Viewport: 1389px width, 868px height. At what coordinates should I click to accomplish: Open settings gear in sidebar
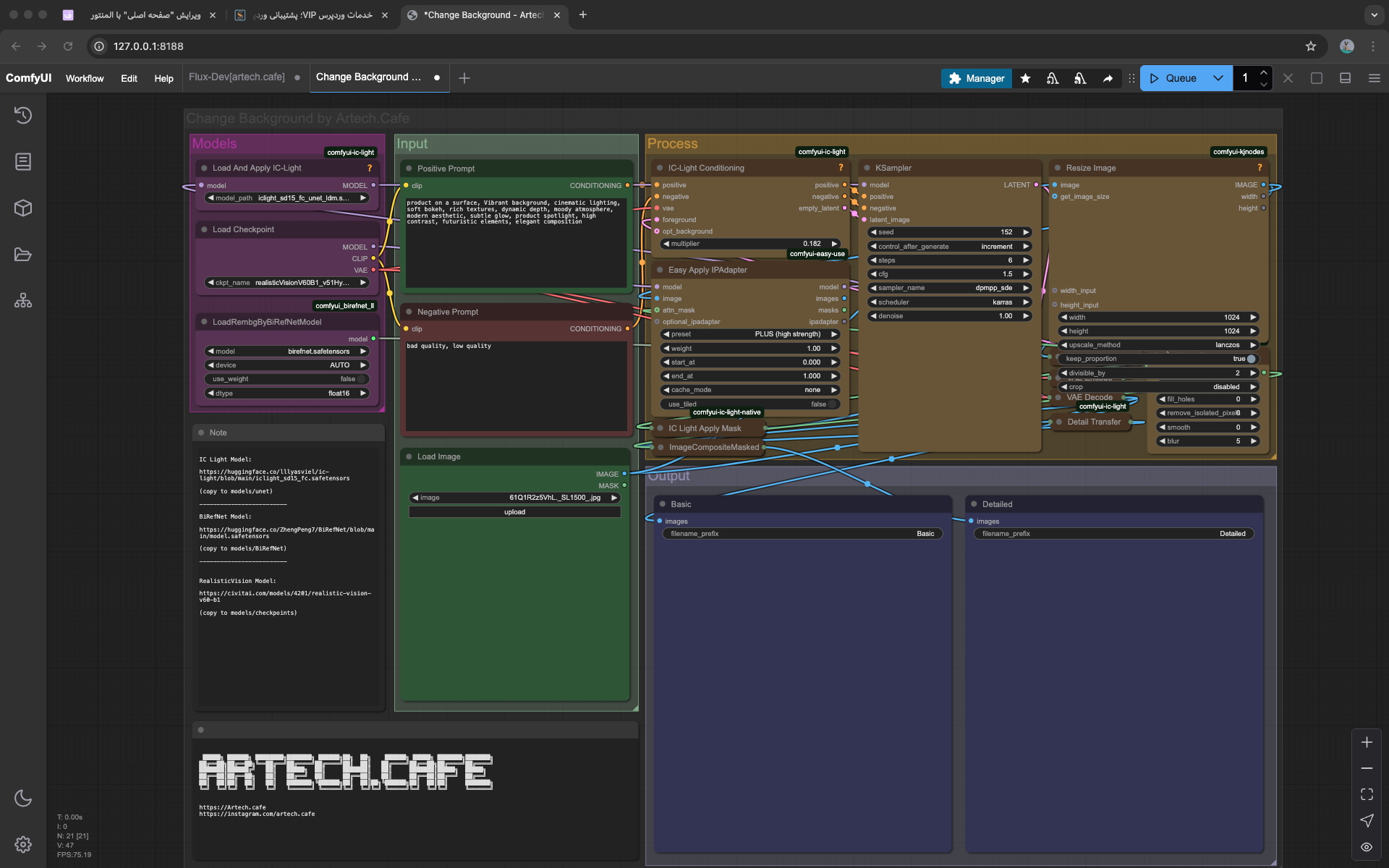pyautogui.click(x=22, y=844)
